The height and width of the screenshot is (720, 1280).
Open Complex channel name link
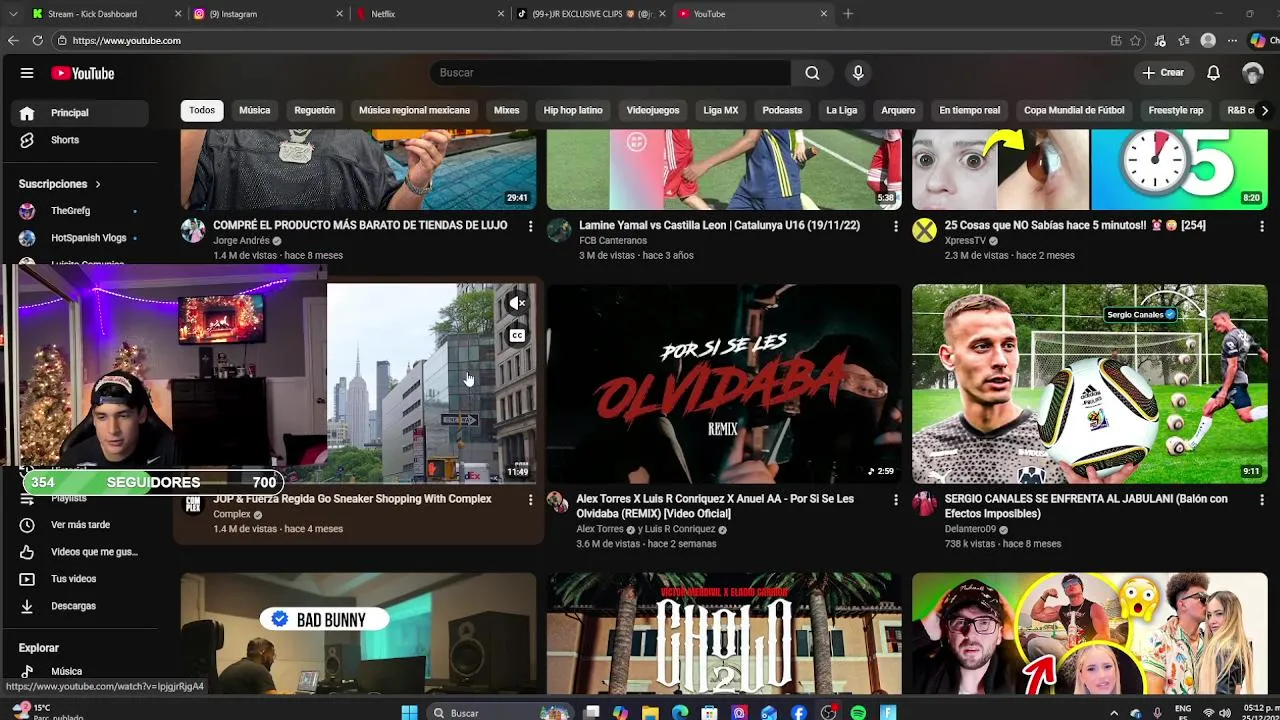click(x=232, y=515)
